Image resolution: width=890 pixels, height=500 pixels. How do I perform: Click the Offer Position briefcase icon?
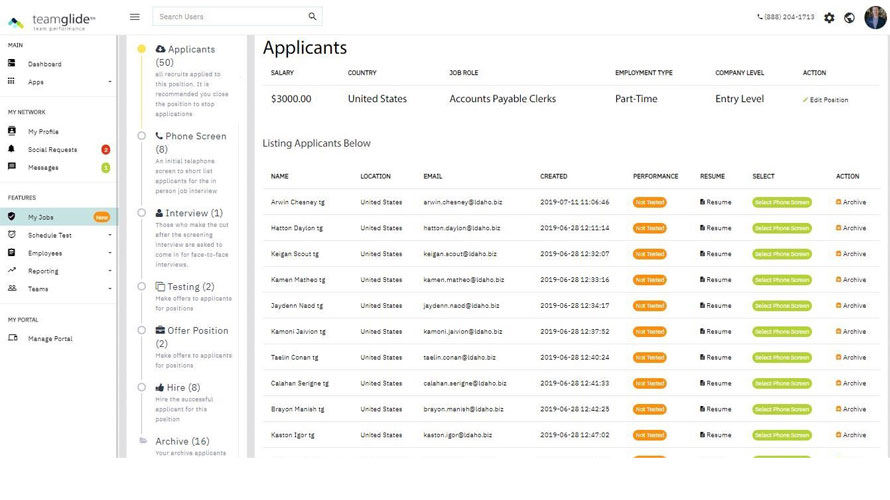click(x=160, y=330)
